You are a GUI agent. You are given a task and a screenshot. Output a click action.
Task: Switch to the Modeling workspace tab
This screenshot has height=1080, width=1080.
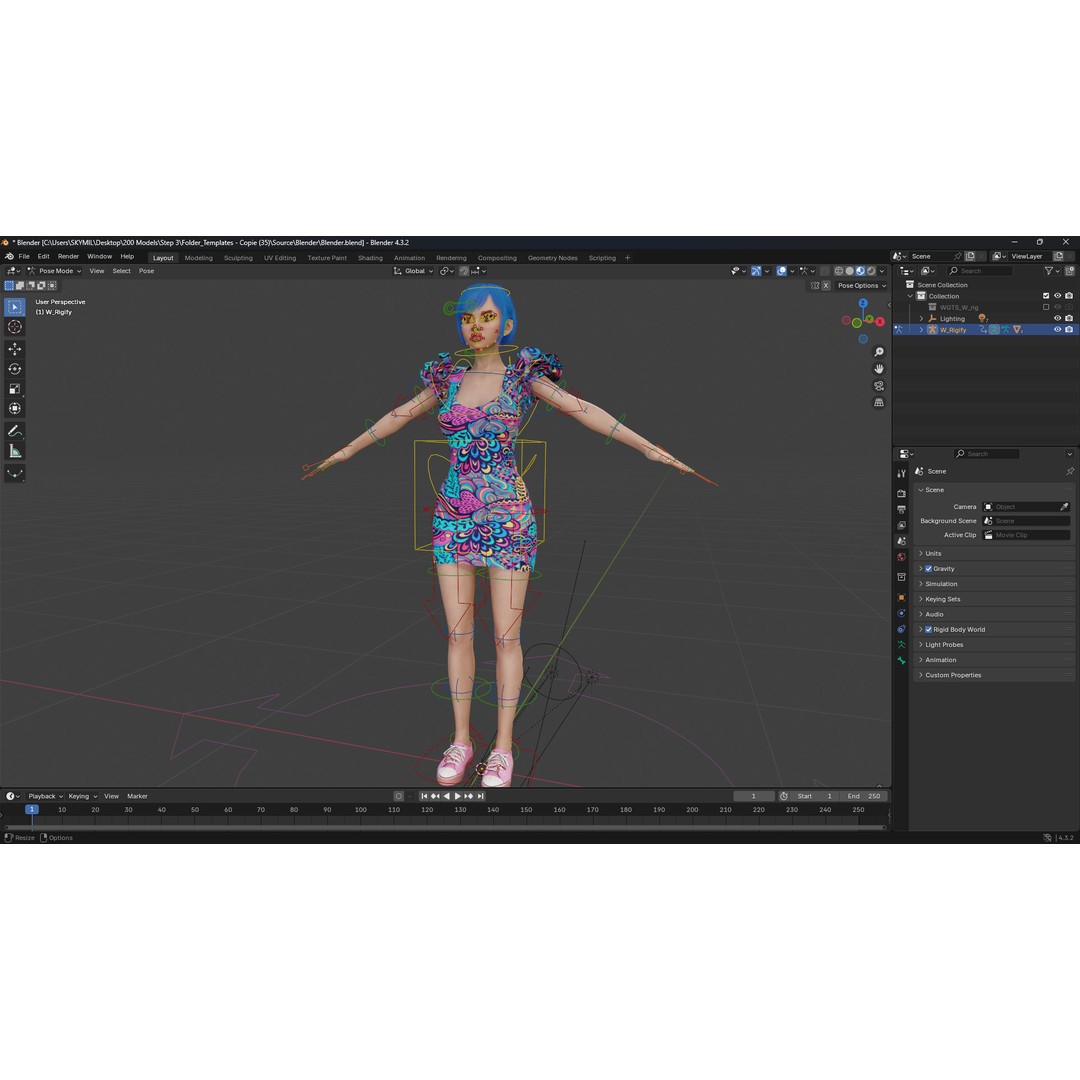pyautogui.click(x=198, y=258)
